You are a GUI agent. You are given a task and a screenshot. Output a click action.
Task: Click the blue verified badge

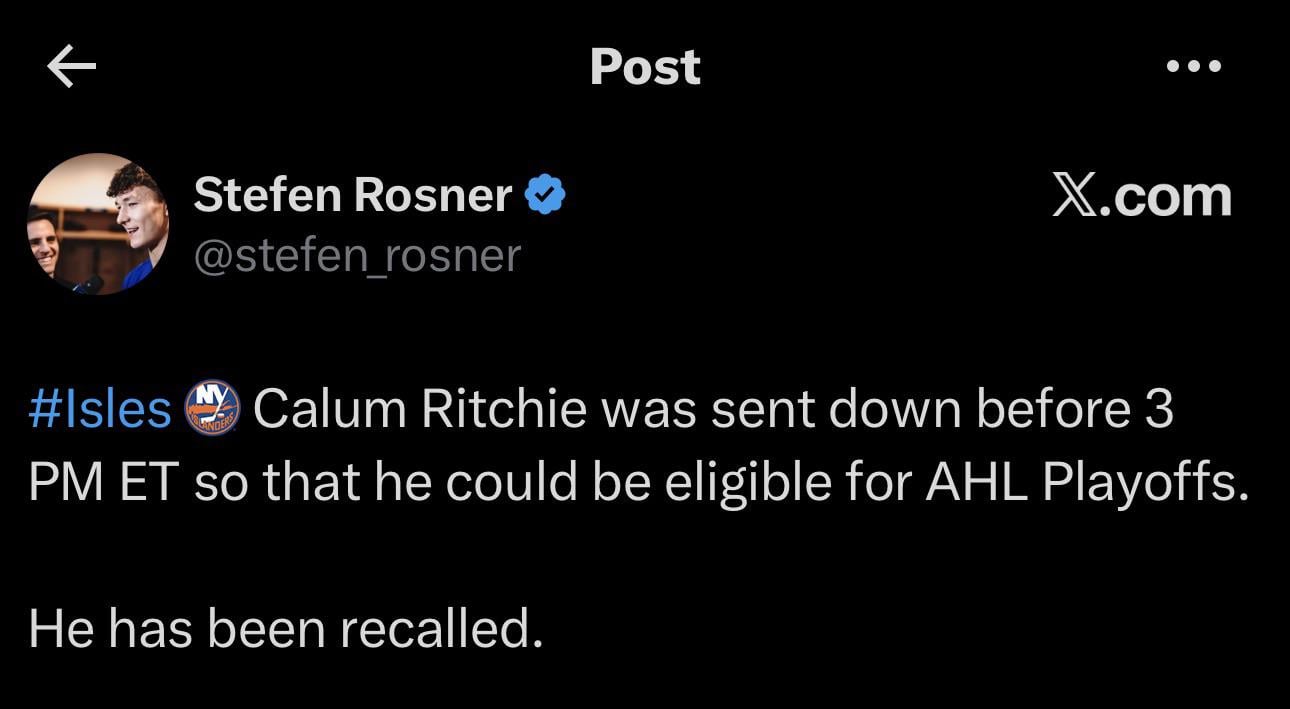pos(546,195)
